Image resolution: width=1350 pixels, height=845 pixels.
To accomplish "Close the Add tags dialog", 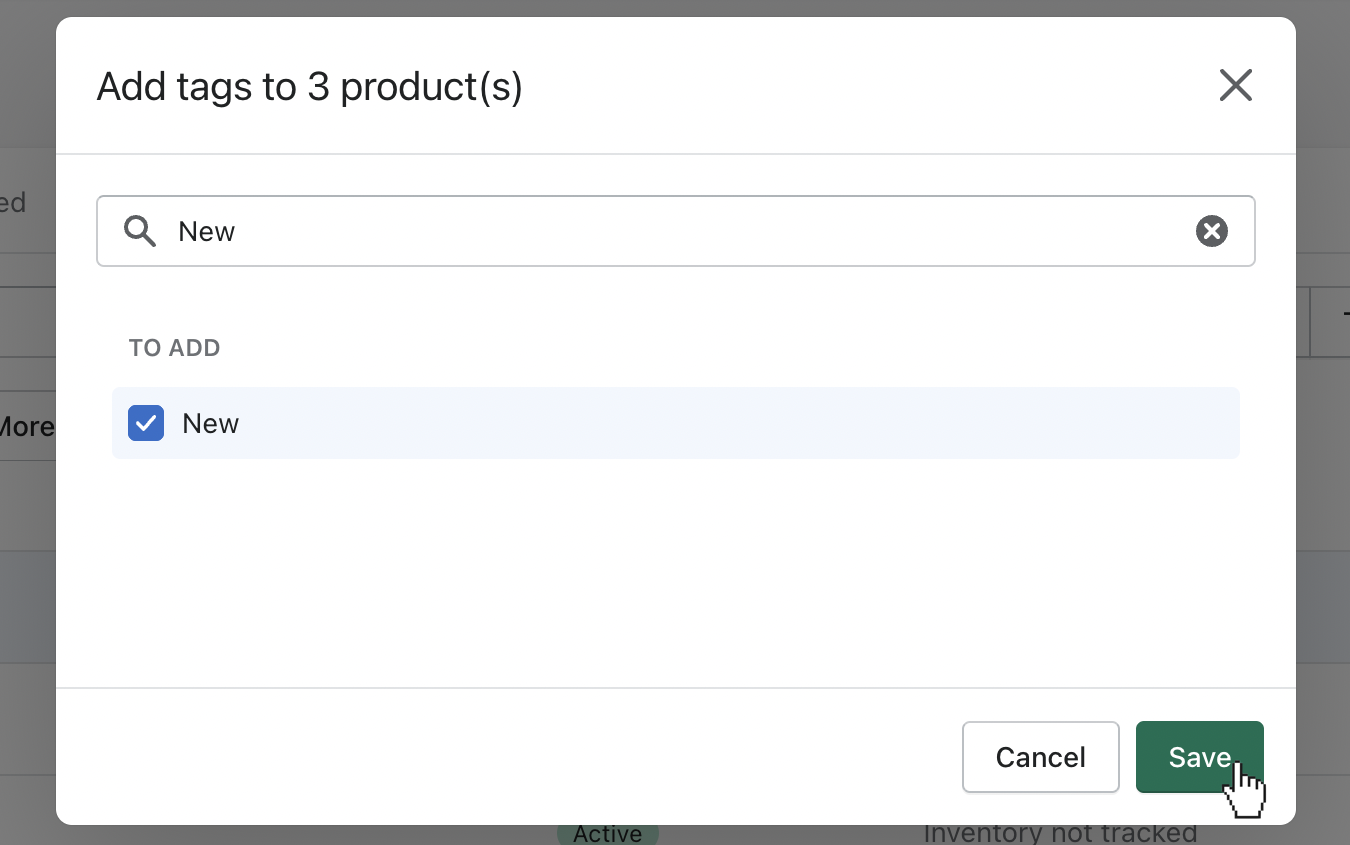I will coord(1236,86).
